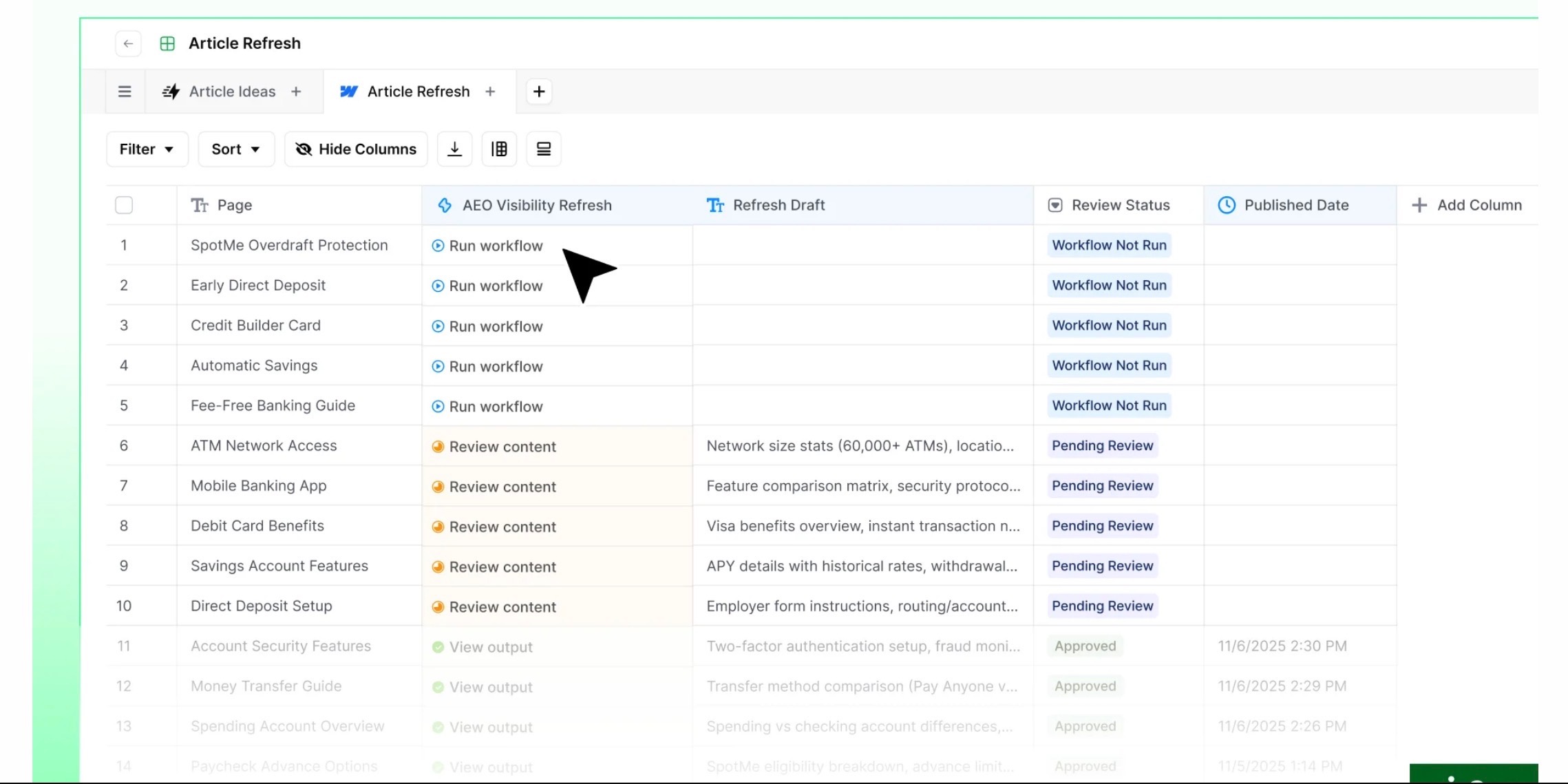1568x784 pixels.
Task: Open draft starting 'APY details with historical'
Action: coord(862,566)
